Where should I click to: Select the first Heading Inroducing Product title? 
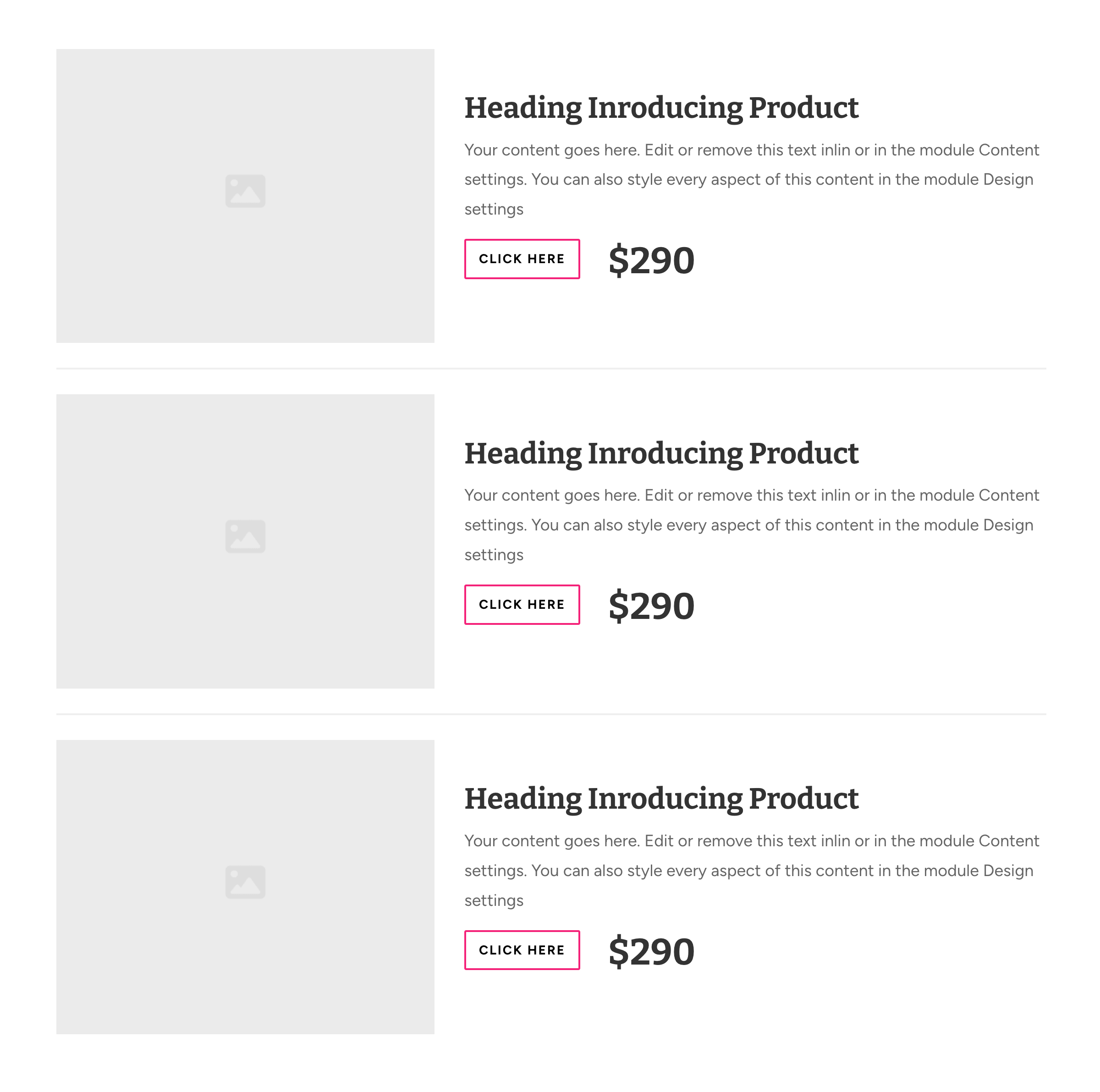point(661,108)
